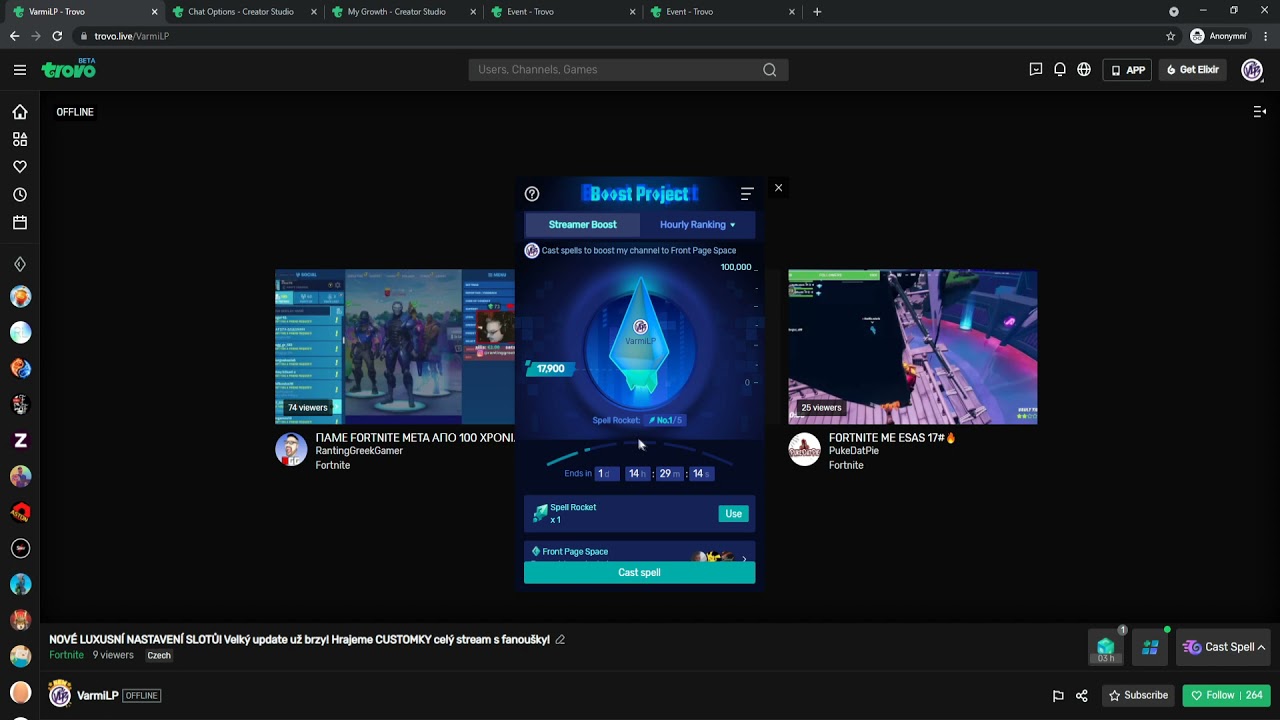Open the blue tiles widget icon
The image size is (1280, 720).
pos(1150,648)
